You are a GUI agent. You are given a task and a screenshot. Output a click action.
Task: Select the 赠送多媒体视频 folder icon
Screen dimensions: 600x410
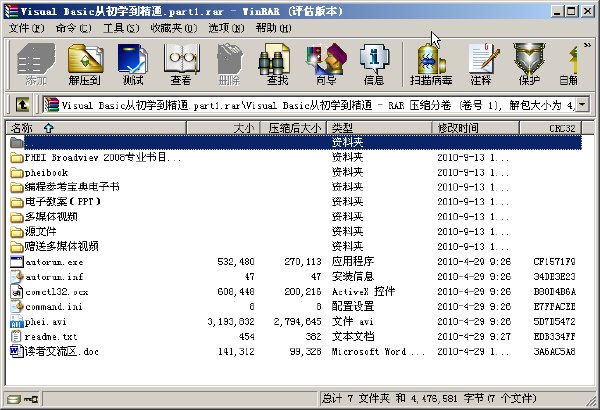pyautogui.click(x=17, y=247)
